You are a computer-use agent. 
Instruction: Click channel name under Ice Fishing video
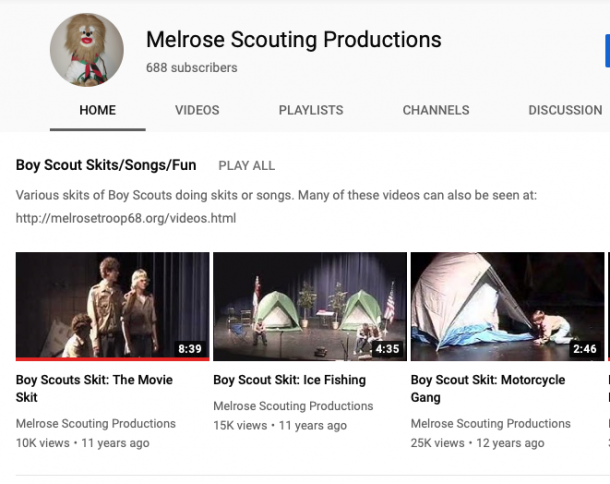click(293, 406)
